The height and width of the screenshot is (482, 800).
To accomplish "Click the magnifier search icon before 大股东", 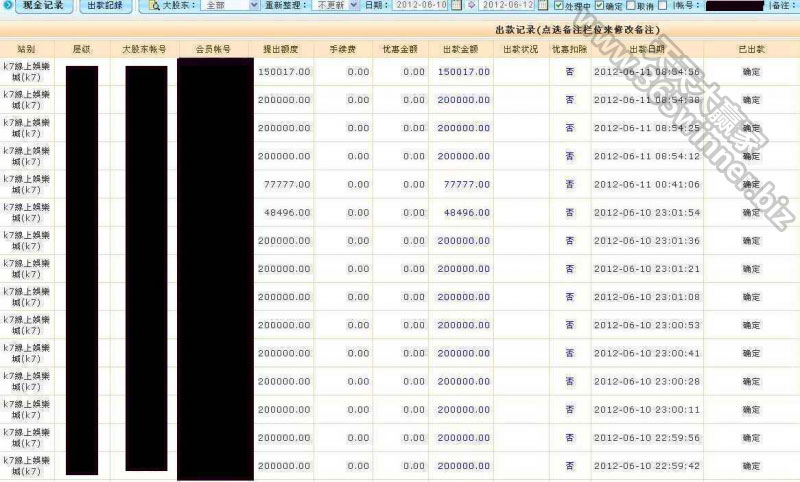I will pyautogui.click(x=154, y=6).
